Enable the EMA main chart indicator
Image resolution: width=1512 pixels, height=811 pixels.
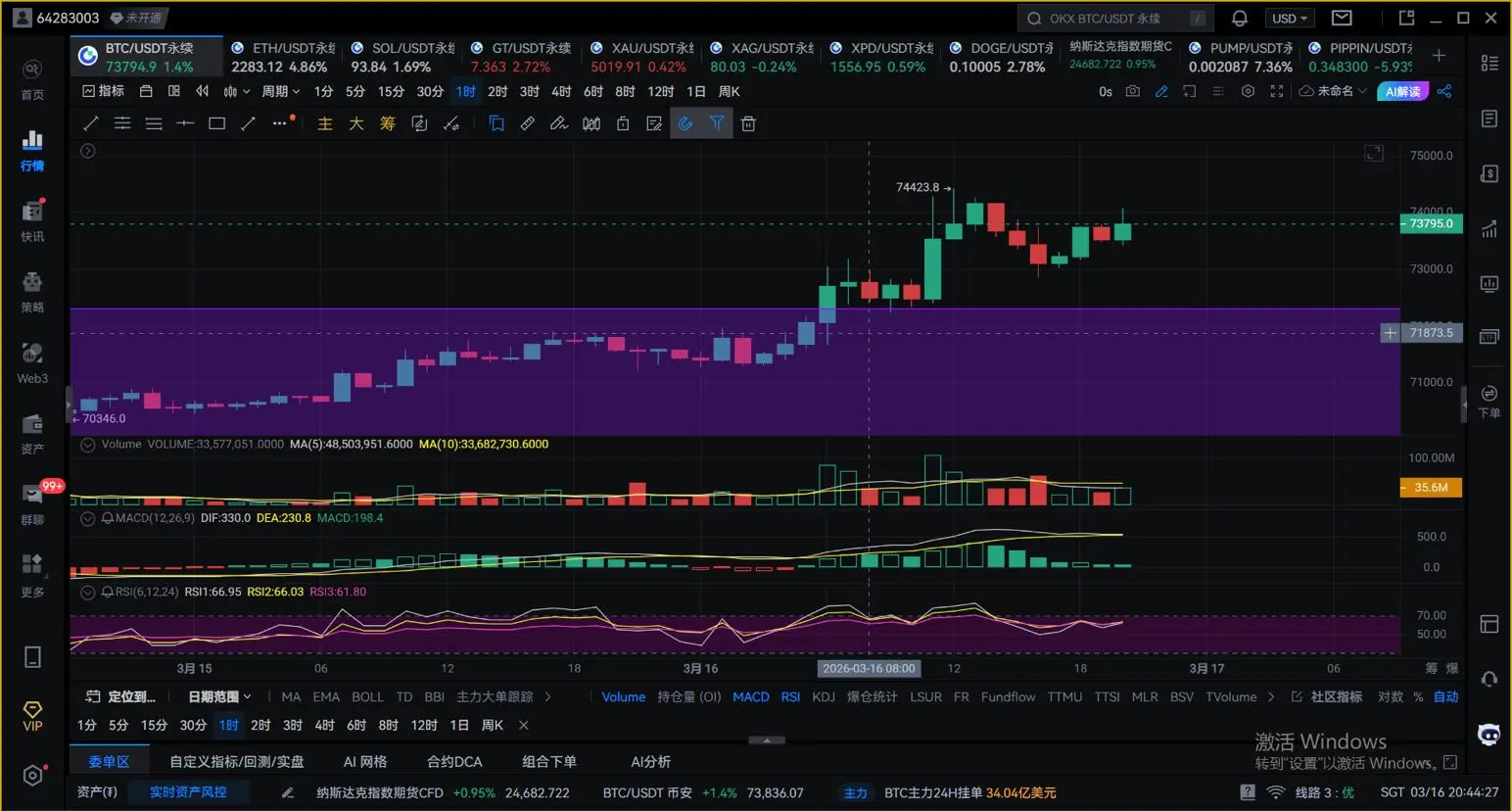326,696
